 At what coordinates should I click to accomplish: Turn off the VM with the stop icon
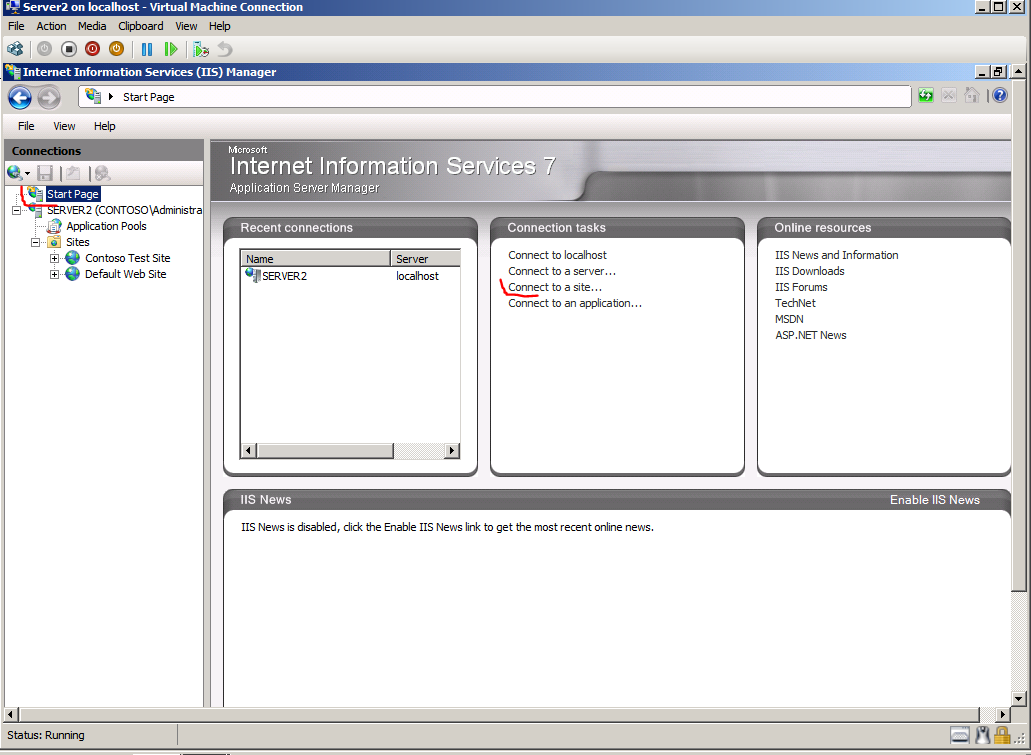point(68,49)
